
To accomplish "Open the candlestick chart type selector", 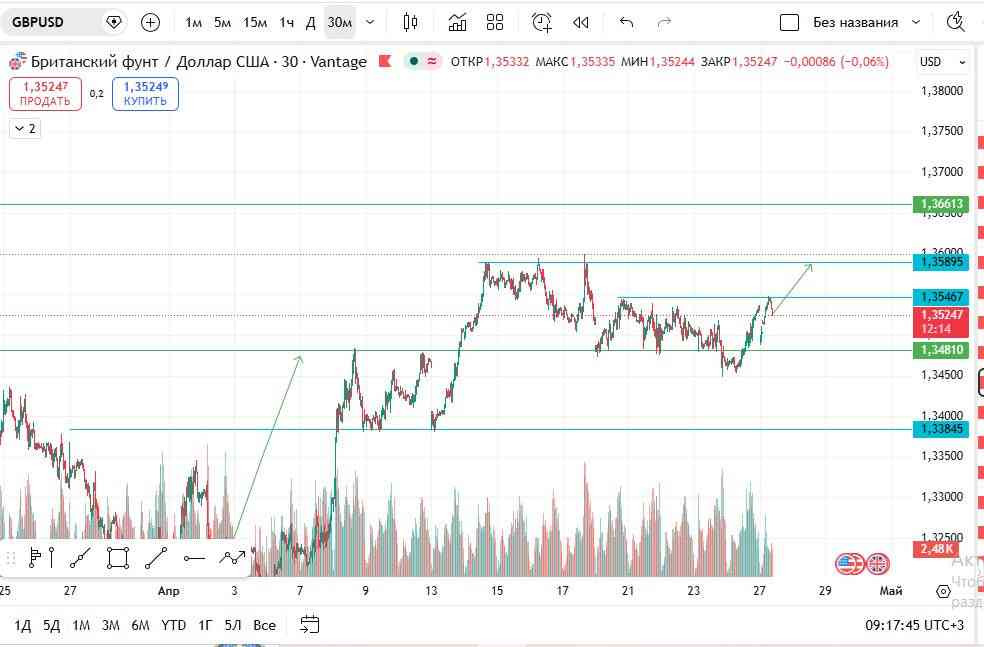I will (x=410, y=23).
